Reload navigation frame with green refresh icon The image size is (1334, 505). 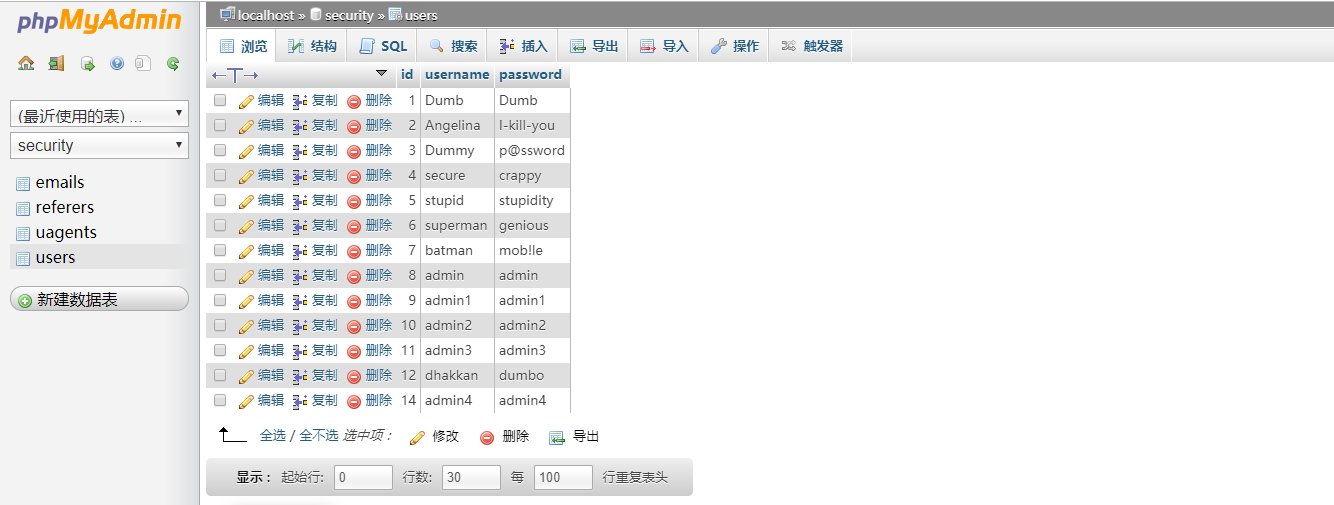[173, 63]
